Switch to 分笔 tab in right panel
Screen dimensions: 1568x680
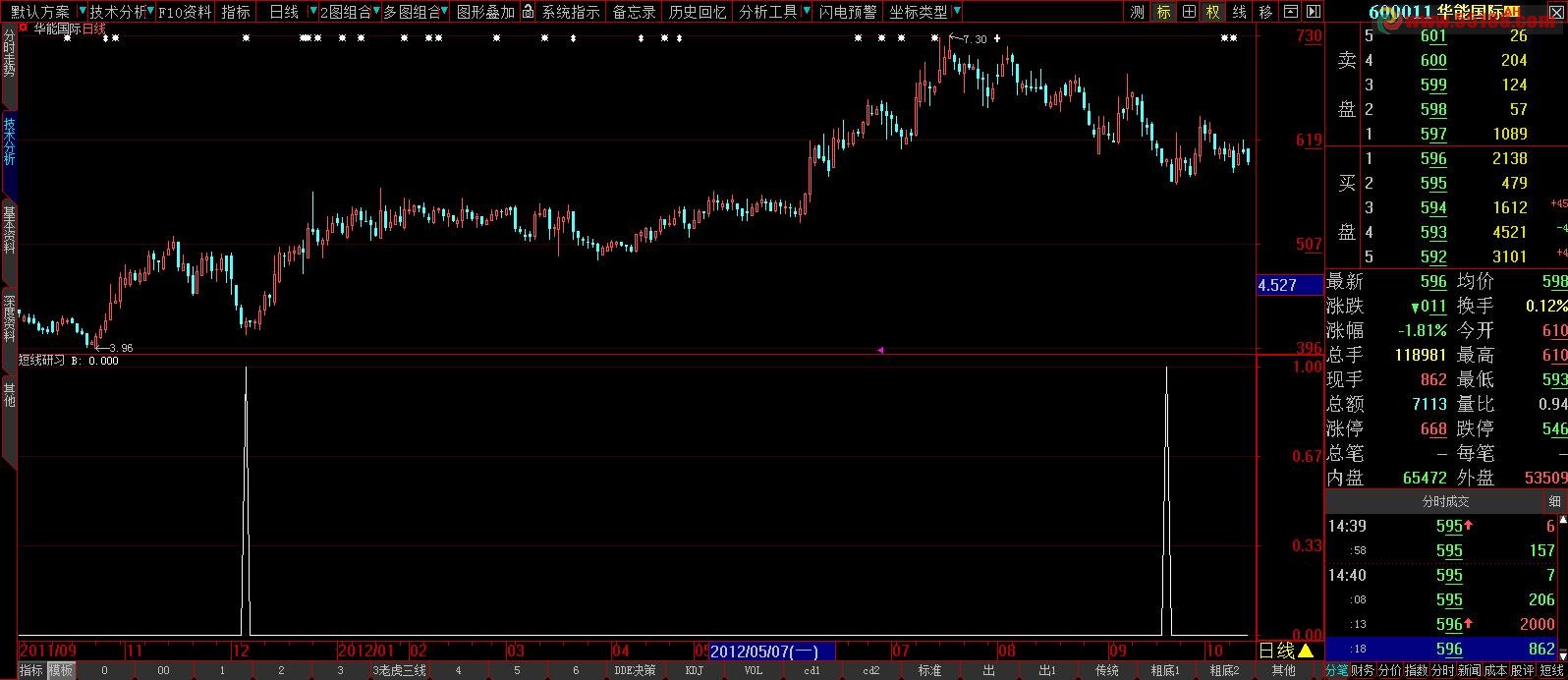(x=1337, y=670)
